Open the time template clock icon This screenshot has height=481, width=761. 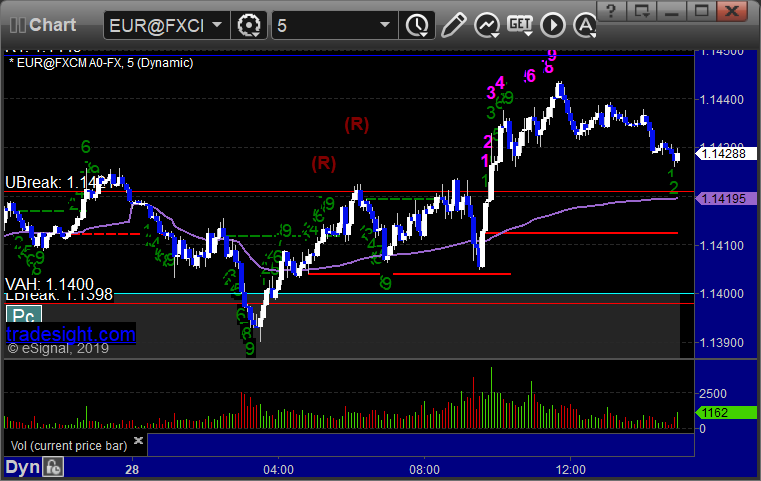[417, 25]
